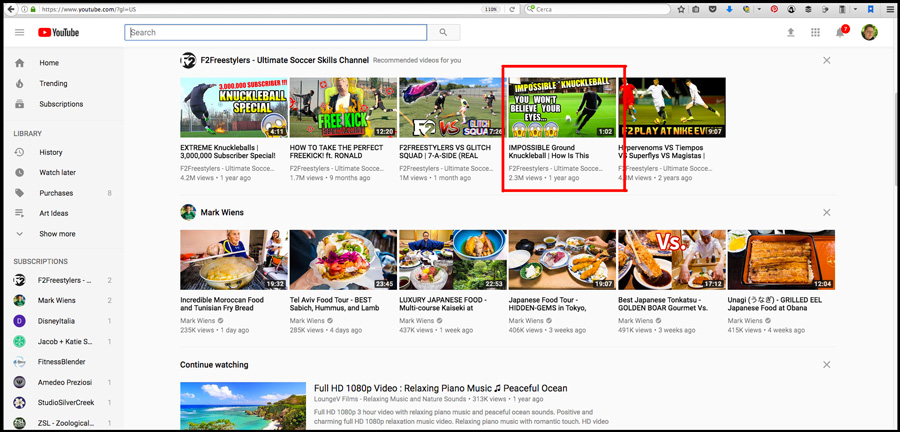This screenshot has height=432, width=900.
Task: Click the 110% zoom level indicator
Action: point(491,10)
